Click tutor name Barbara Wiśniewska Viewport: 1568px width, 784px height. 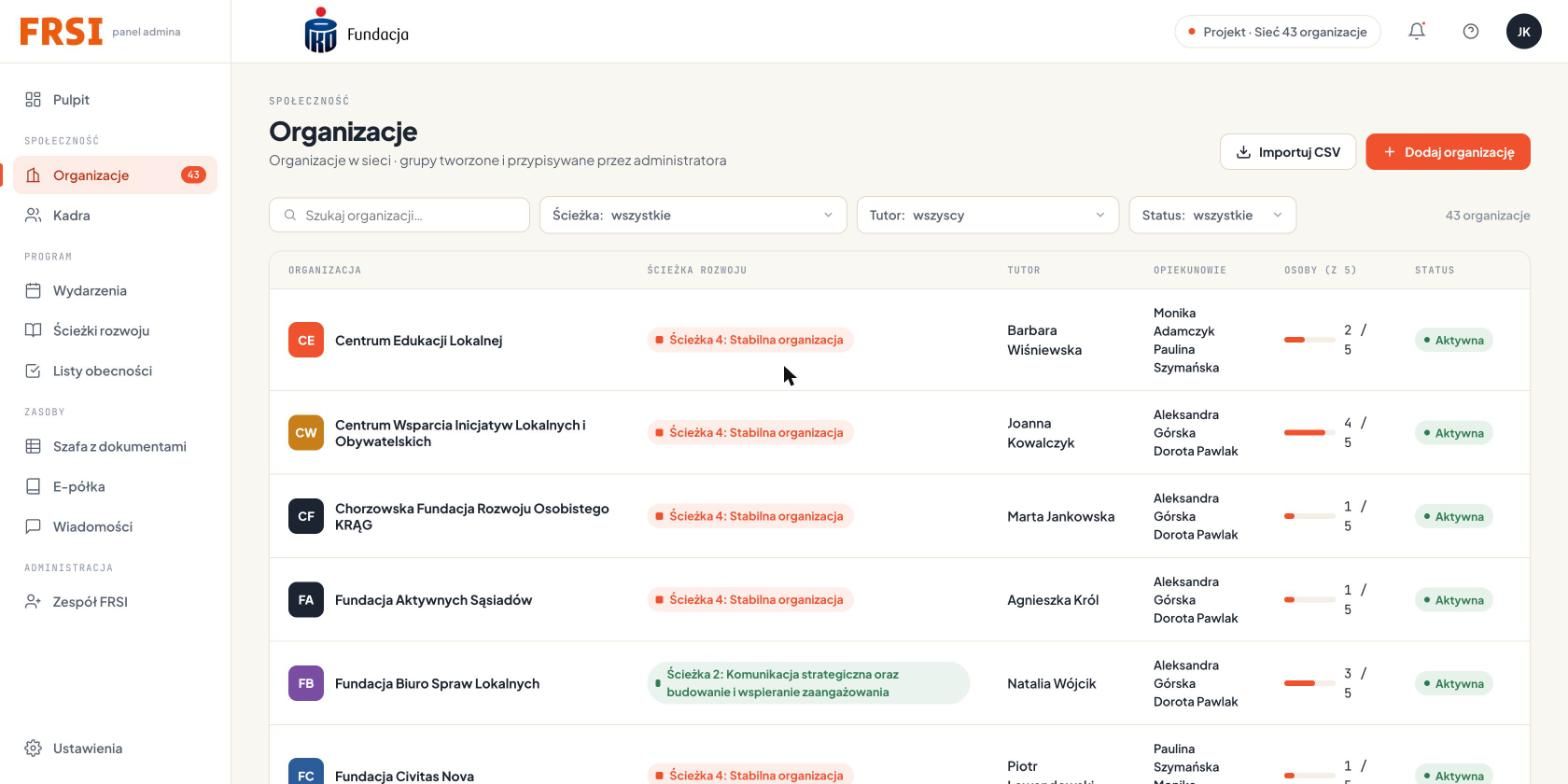click(x=1044, y=340)
